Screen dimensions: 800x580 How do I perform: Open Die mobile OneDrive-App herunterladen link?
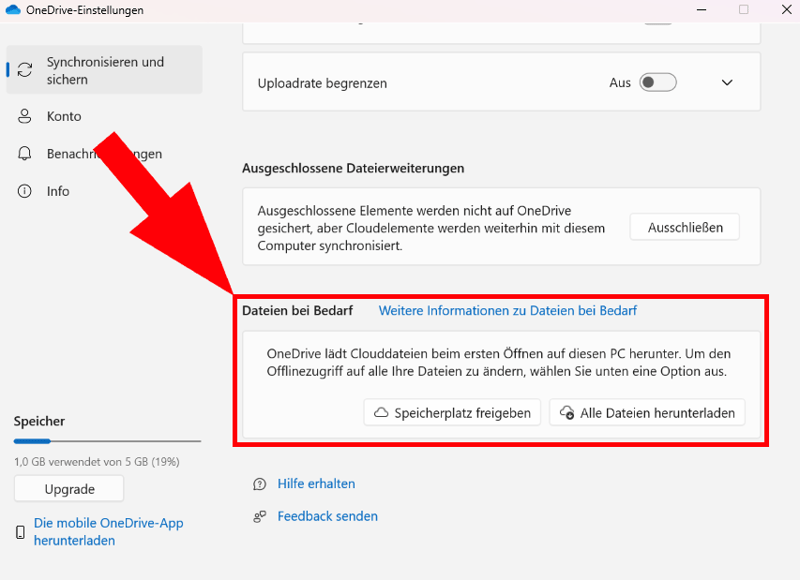coord(109,532)
